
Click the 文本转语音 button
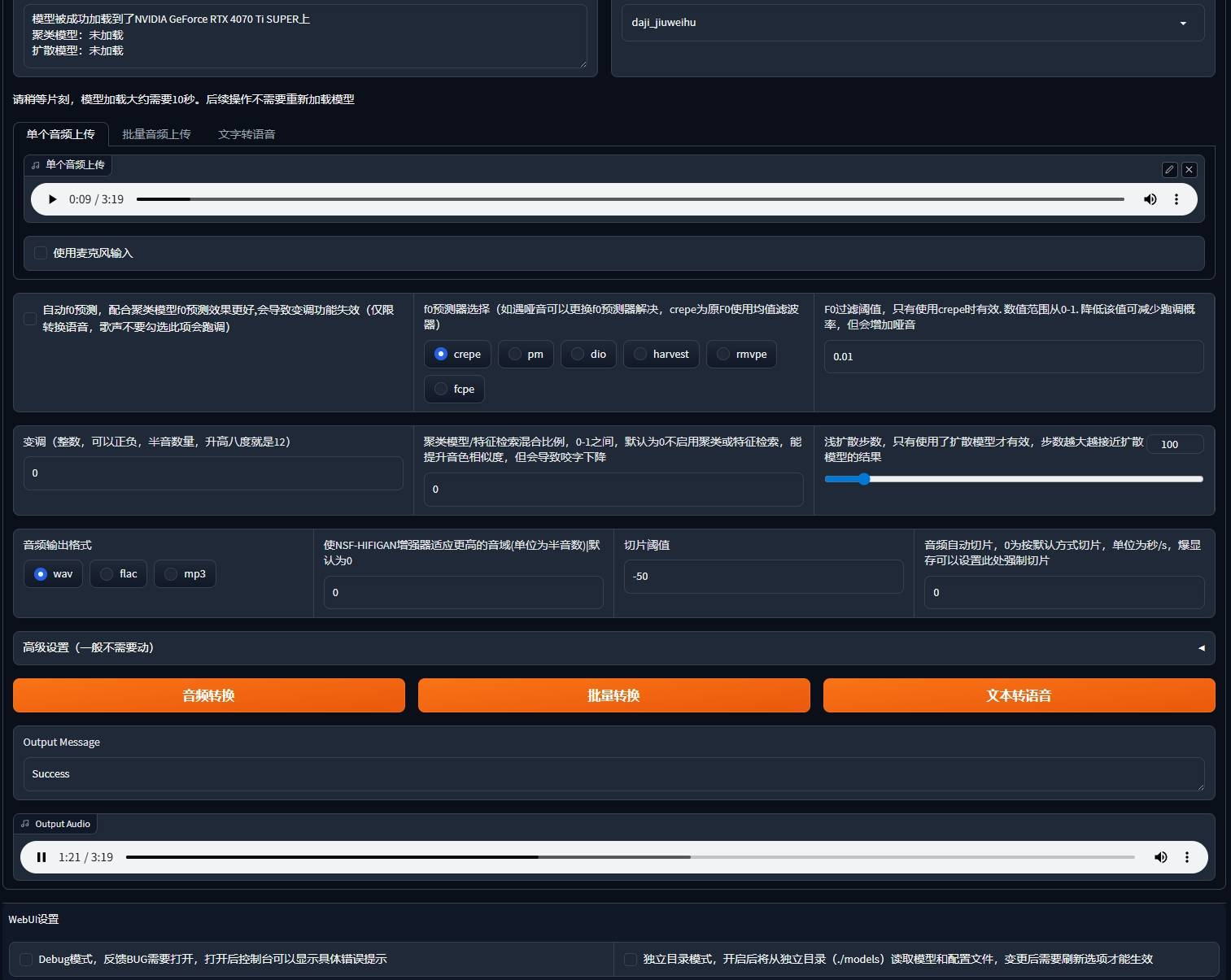1019,695
